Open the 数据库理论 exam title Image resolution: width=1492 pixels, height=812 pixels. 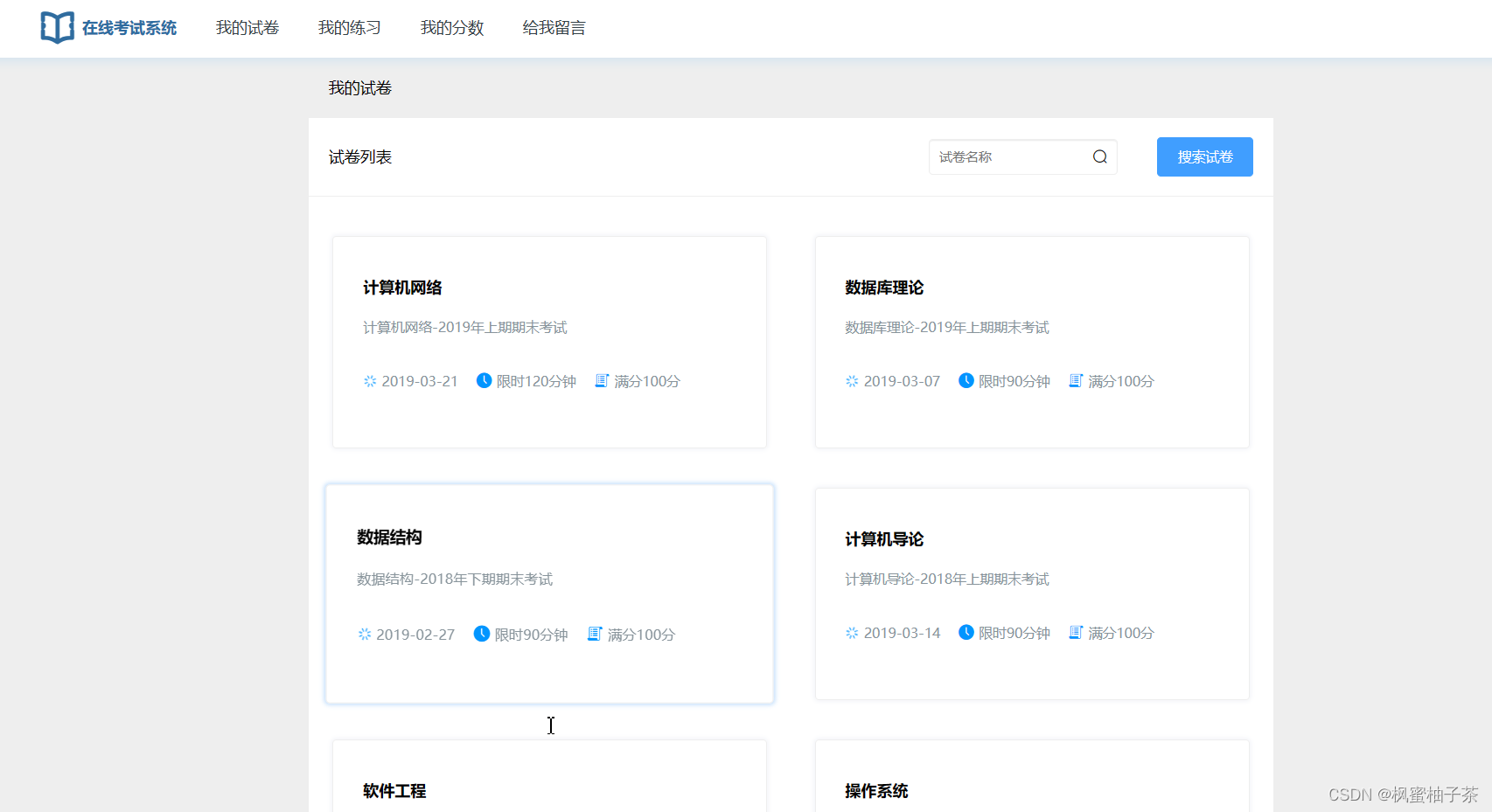[884, 288]
